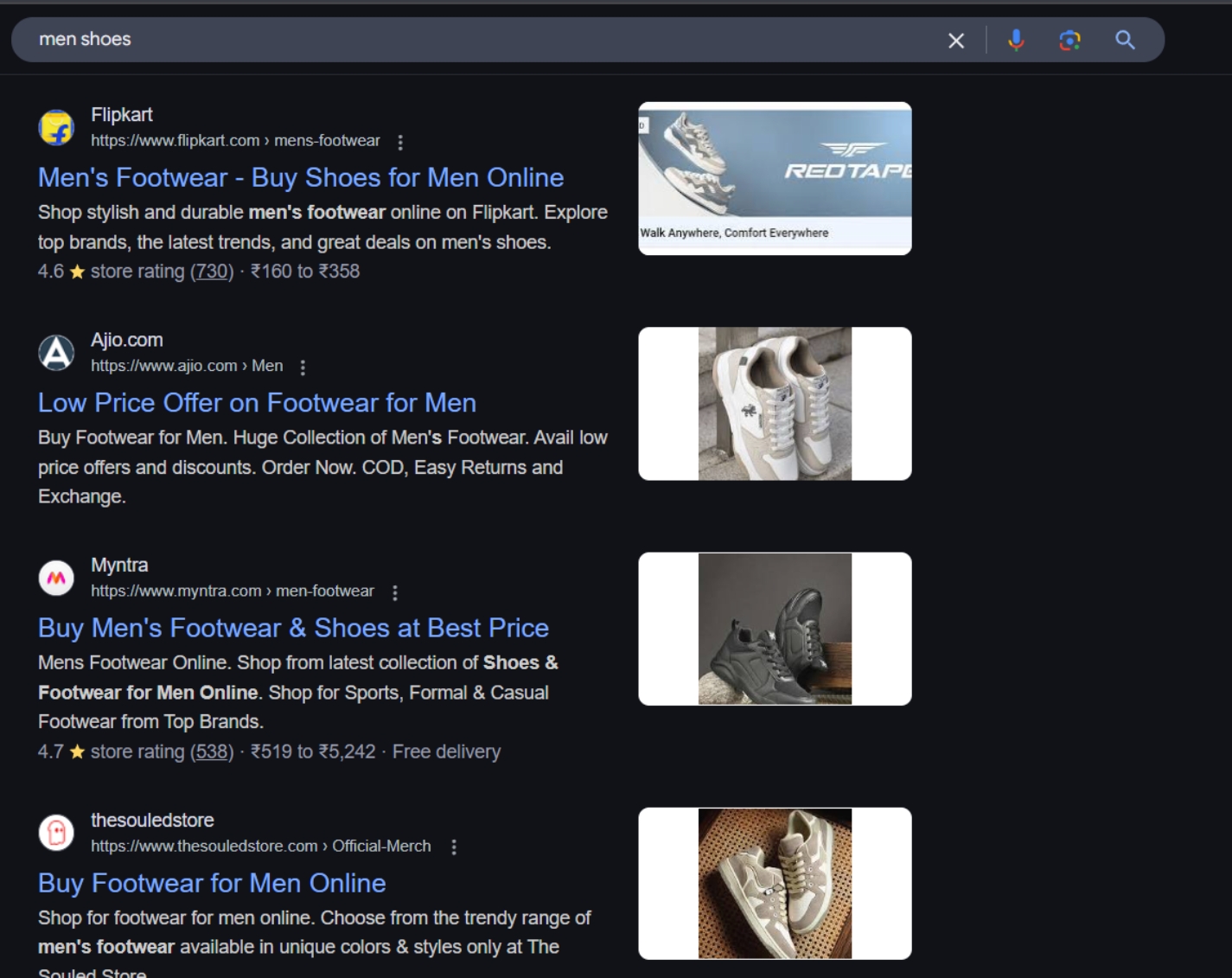
Task: Open 'Men's Footwear - Buy Shoes for Men Online' link
Action: click(x=301, y=177)
